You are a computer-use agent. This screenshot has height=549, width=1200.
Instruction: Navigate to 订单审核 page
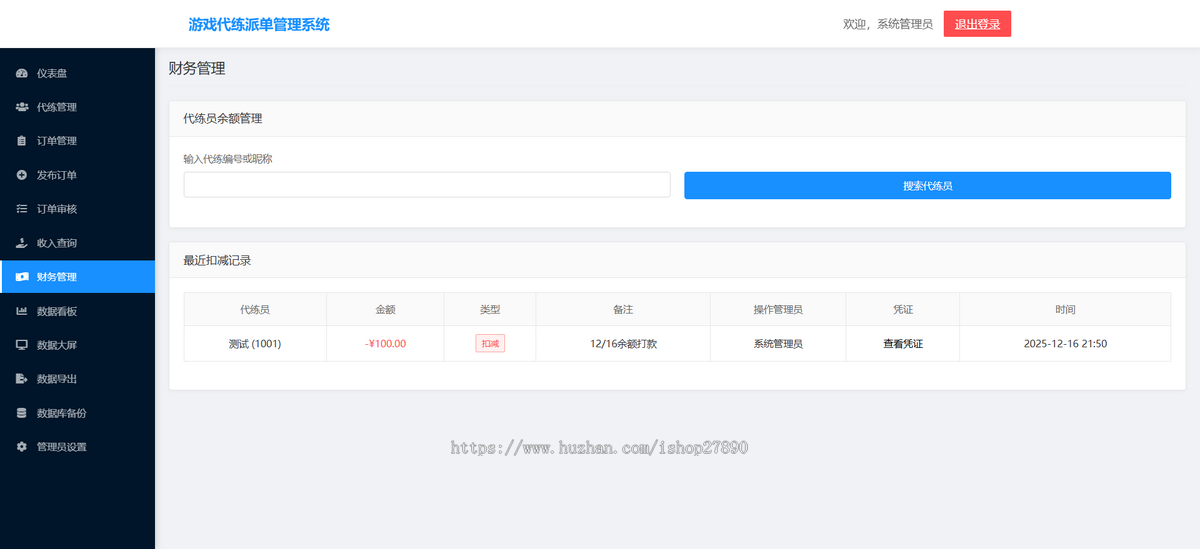(x=77, y=209)
